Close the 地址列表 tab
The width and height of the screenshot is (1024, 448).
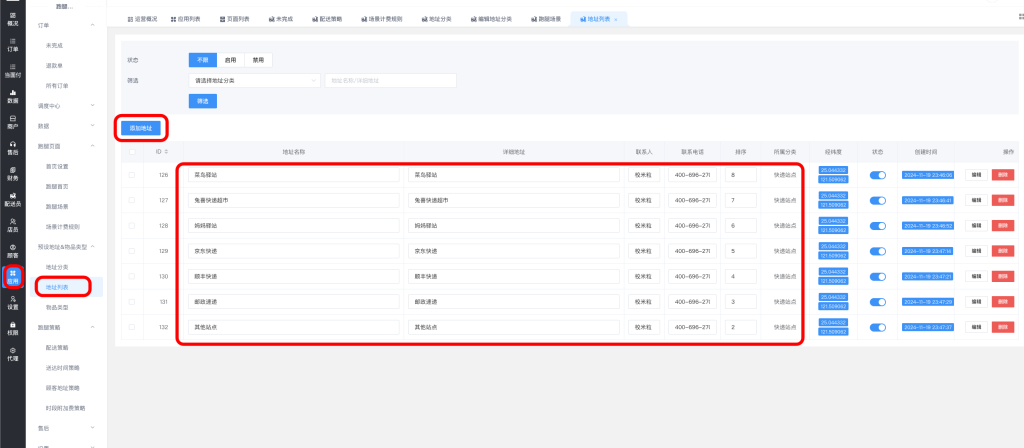click(x=615, y=20)
